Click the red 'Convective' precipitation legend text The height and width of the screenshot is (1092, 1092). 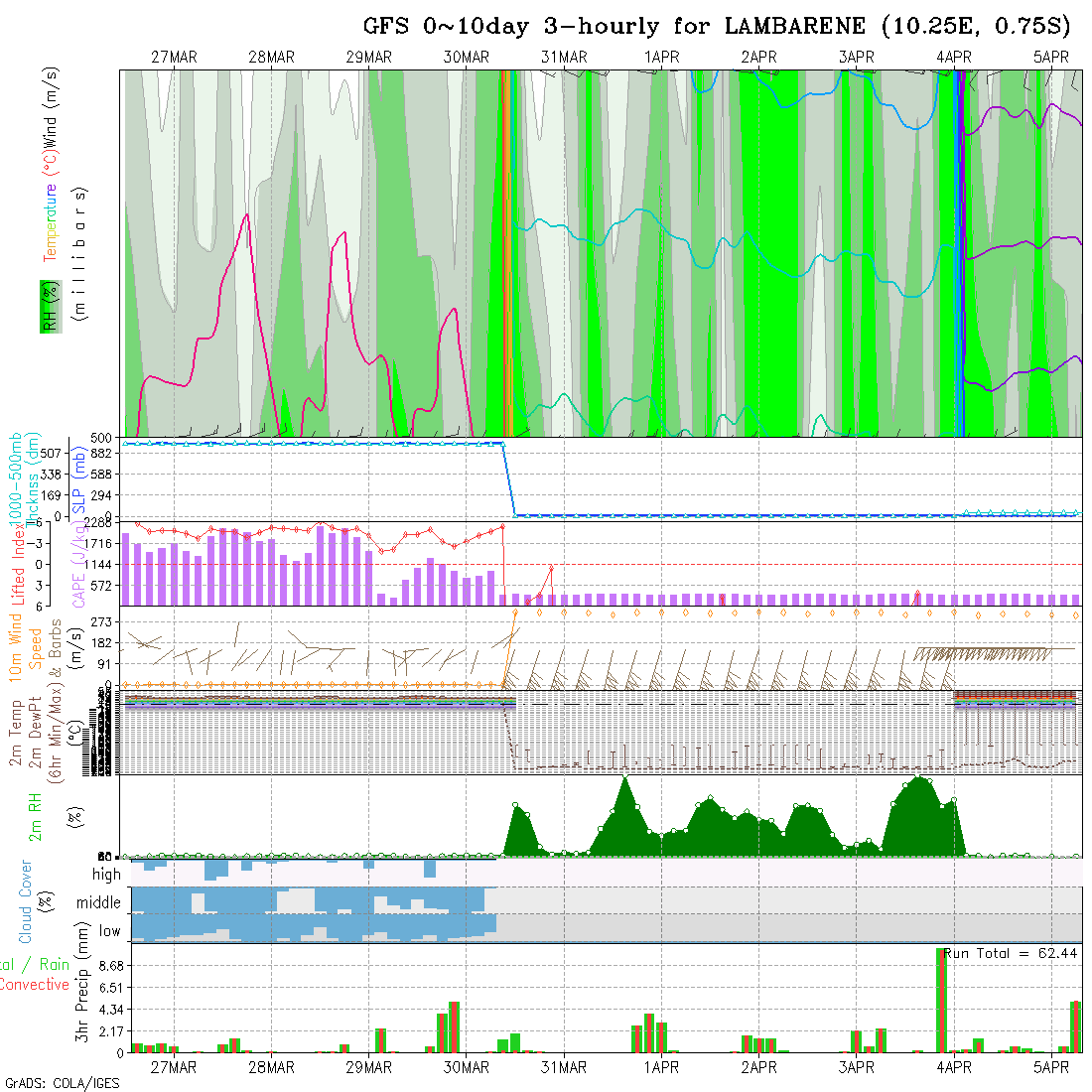(35, 985)
